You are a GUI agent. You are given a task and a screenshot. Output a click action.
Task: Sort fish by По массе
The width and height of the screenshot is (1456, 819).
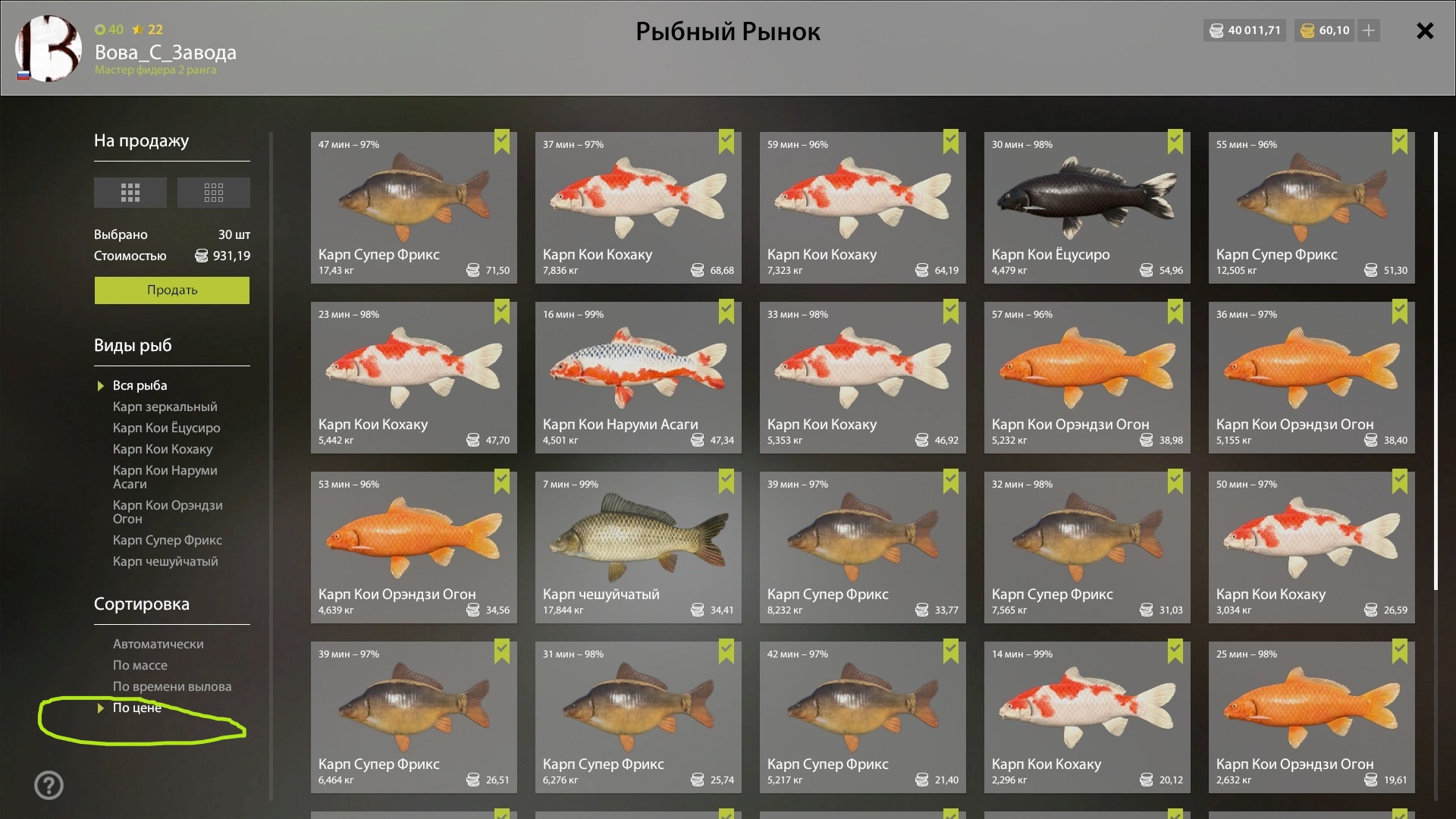tap(140, 665)
